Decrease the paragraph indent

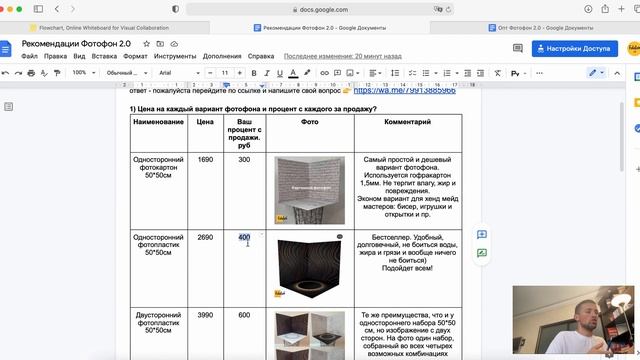pyautogui.click(x=468, y=73)
